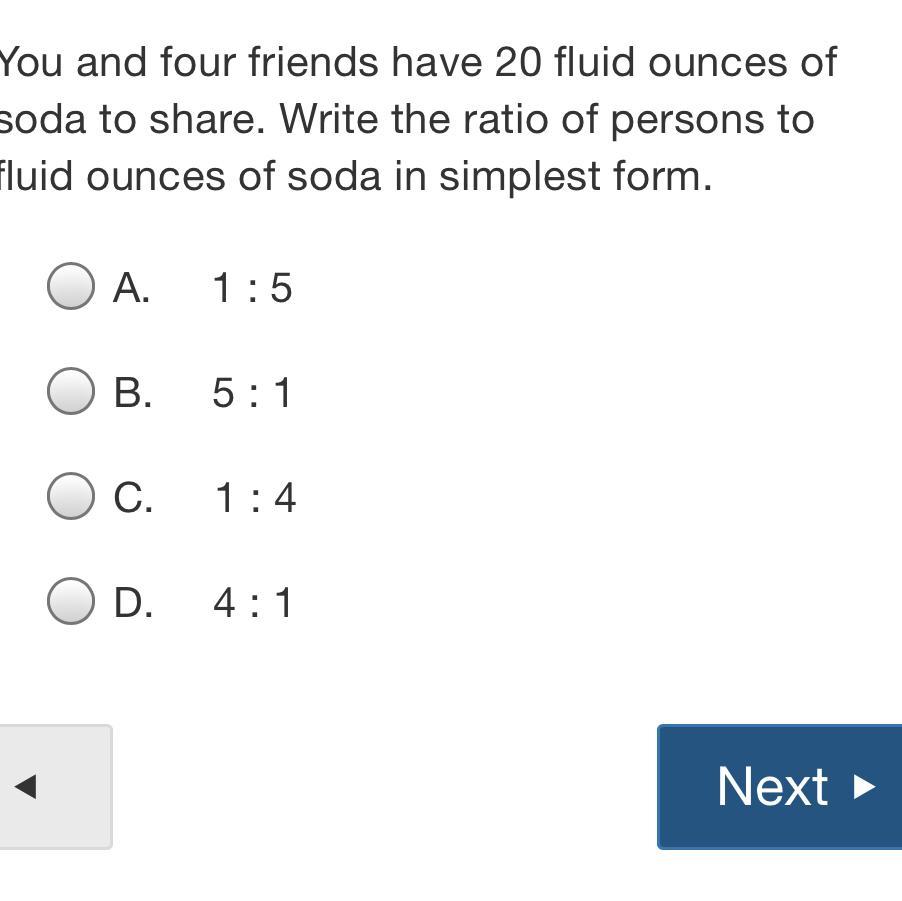Click the left-pointing previous arrow icon

(26, 786)
